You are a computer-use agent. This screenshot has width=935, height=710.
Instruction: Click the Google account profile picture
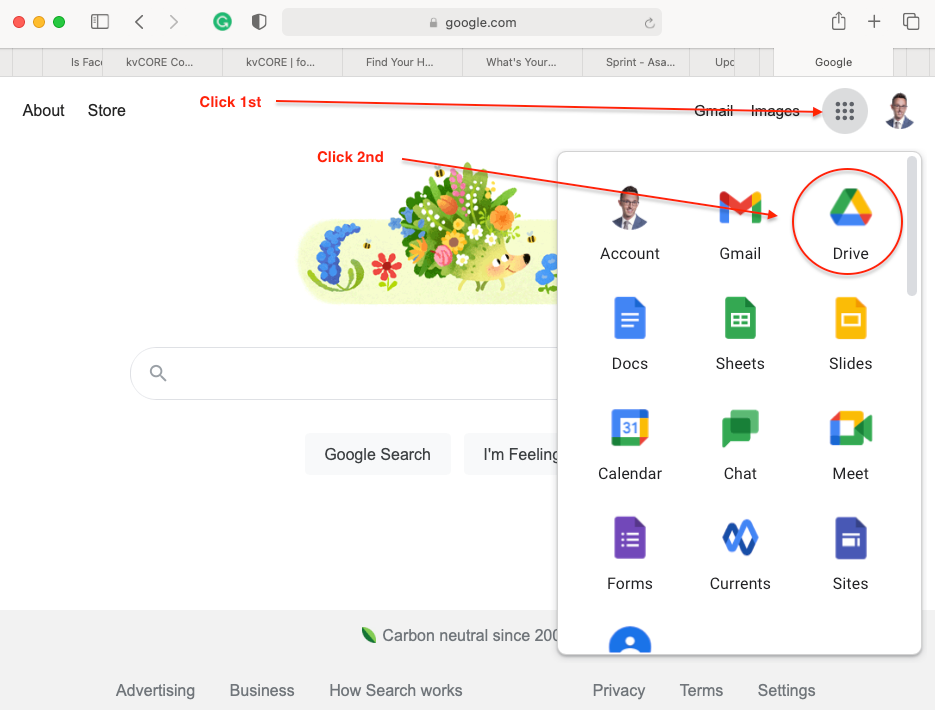click(899, 111)
